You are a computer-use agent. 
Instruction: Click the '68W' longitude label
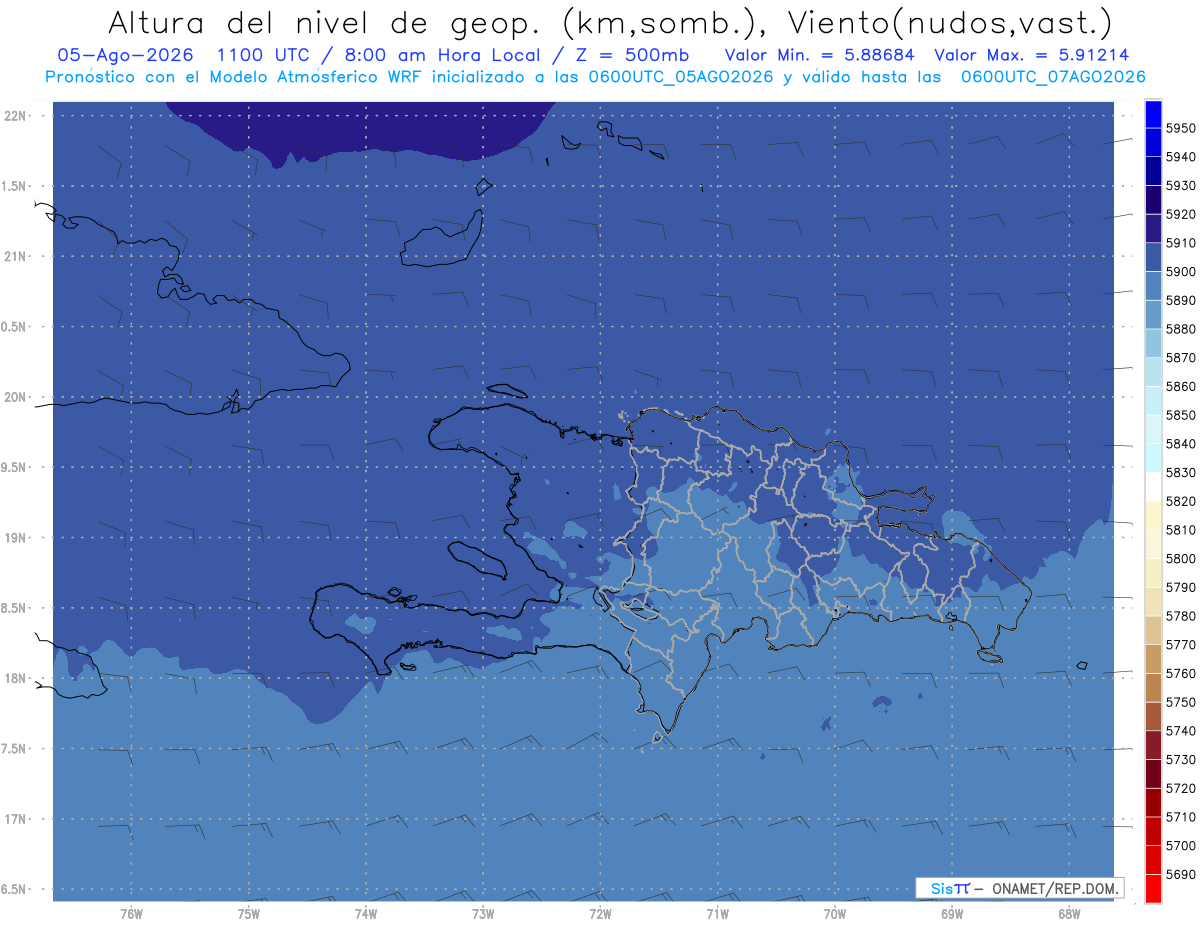coord(1069,913)
